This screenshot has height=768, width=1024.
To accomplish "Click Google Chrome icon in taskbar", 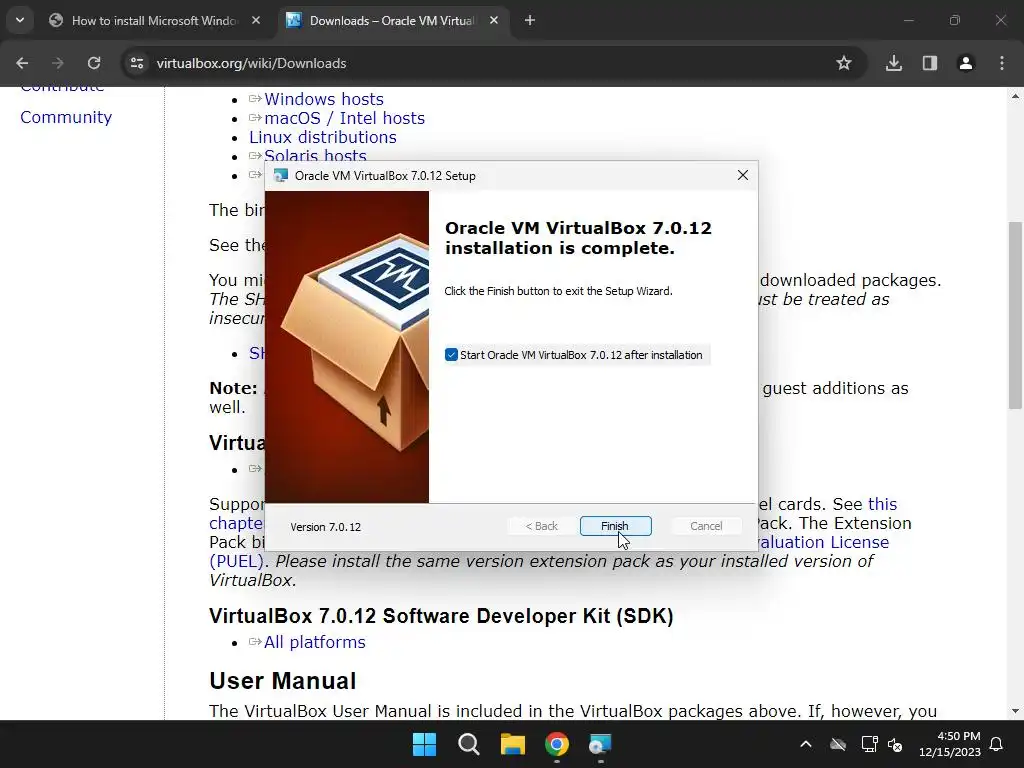I will coord(557,744).
